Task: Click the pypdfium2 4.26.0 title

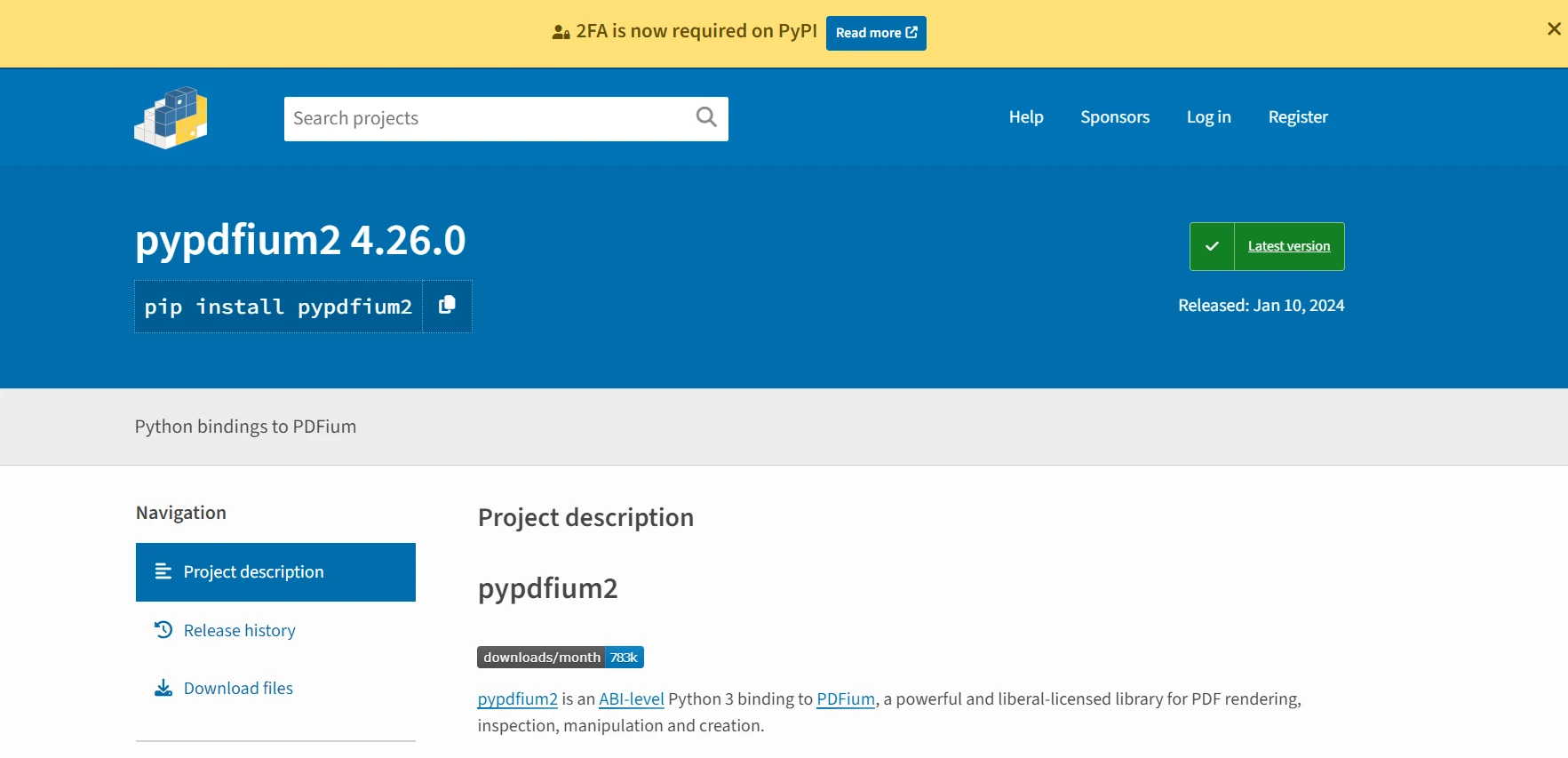Action: point(300,240)
